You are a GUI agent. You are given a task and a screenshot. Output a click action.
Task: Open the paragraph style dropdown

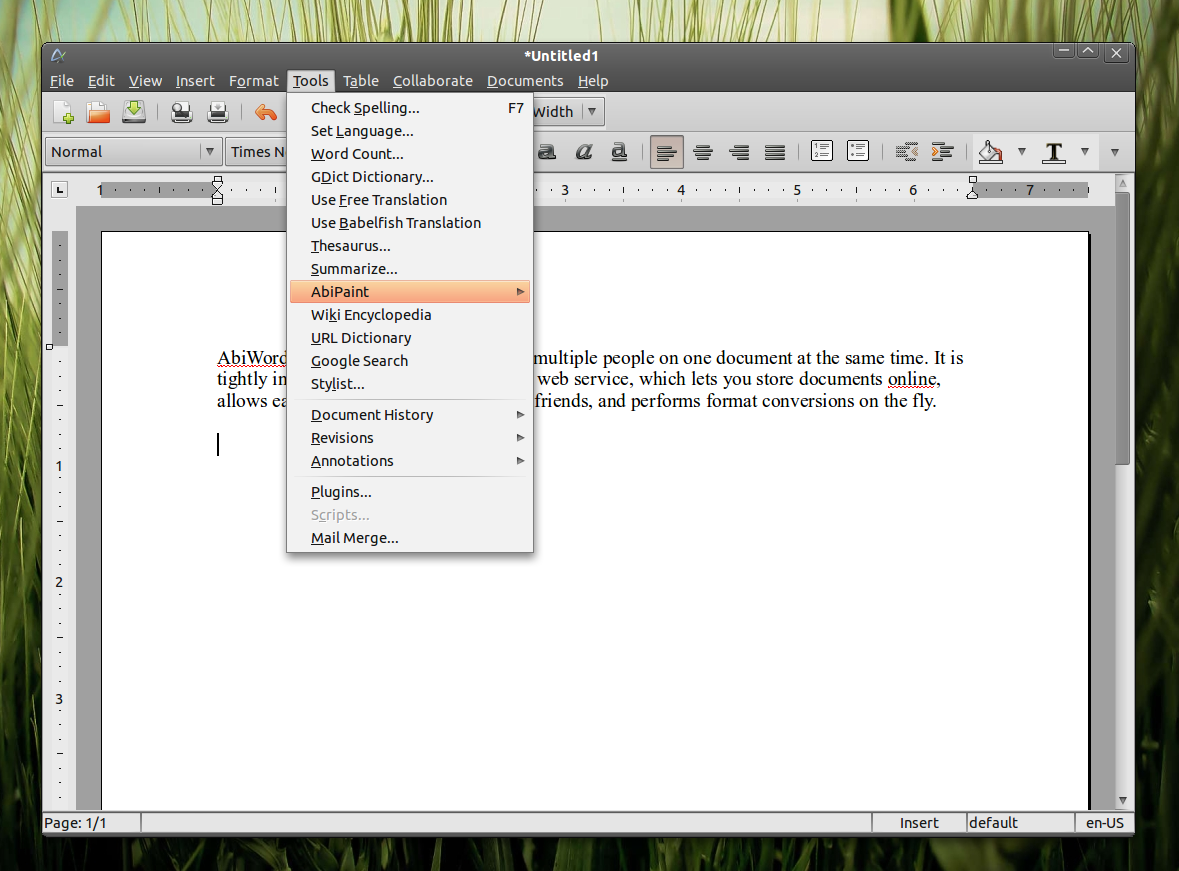click(210, 151)
